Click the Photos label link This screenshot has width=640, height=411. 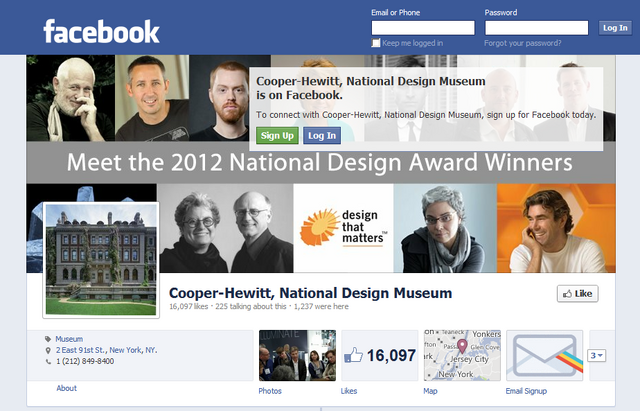[270, 391]
